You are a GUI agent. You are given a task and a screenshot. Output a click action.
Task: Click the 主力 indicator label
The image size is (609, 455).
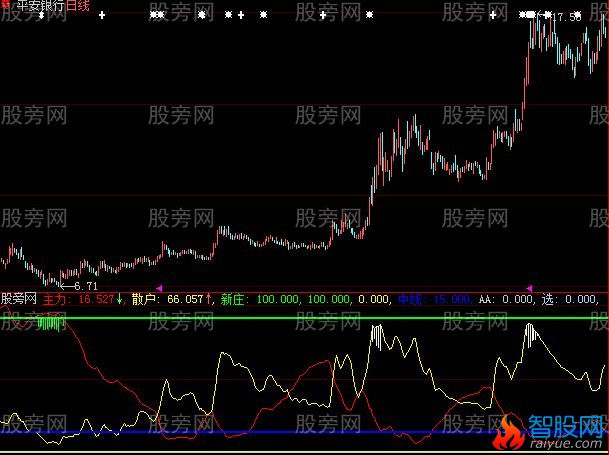tap(54, 299)
